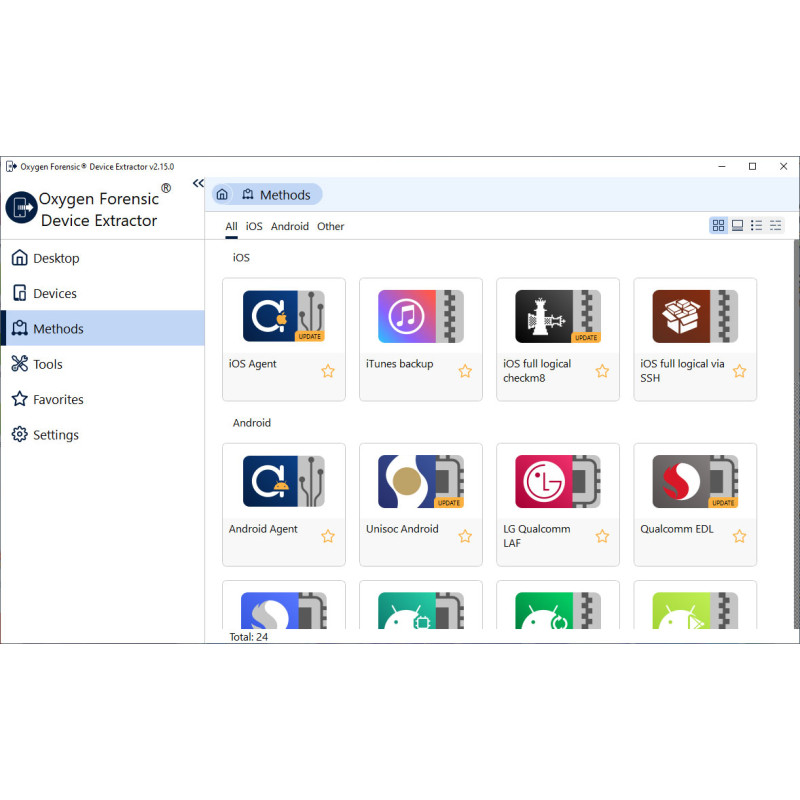Open the iOS full logical checkm8 icon
The width and height of the screenshot is (800, 800).
(x=558, y=316)
